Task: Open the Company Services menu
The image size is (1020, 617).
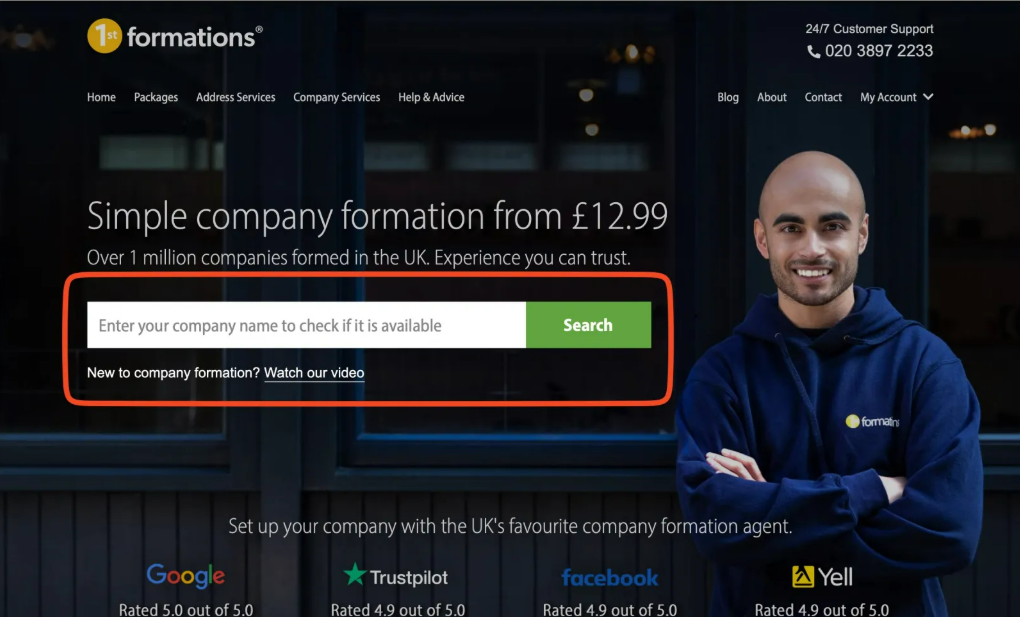Action: pos(336,97)
